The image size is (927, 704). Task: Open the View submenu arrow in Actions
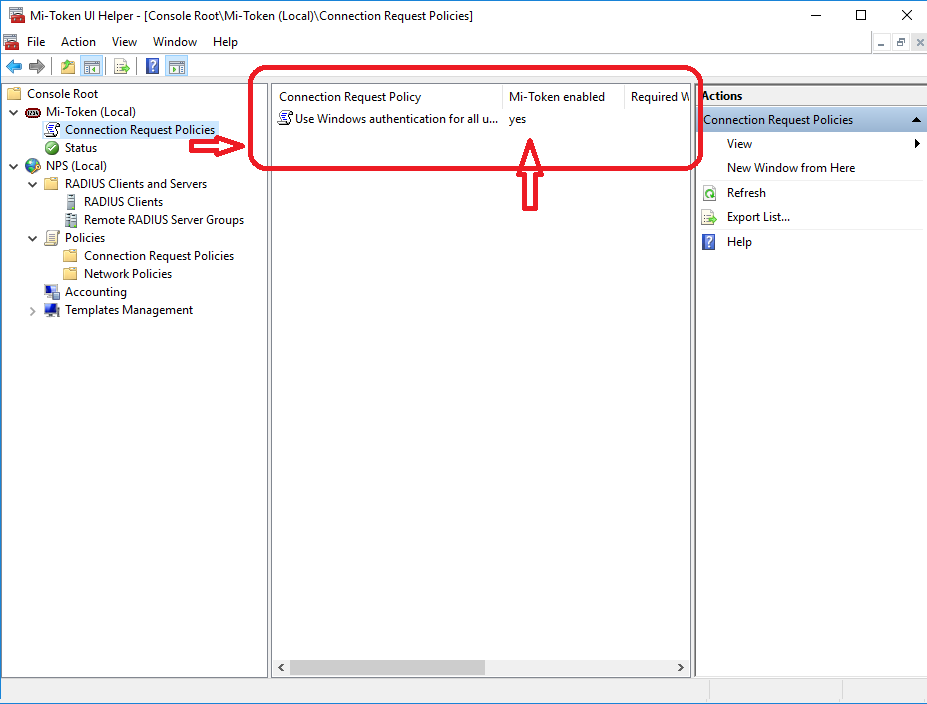917,144
